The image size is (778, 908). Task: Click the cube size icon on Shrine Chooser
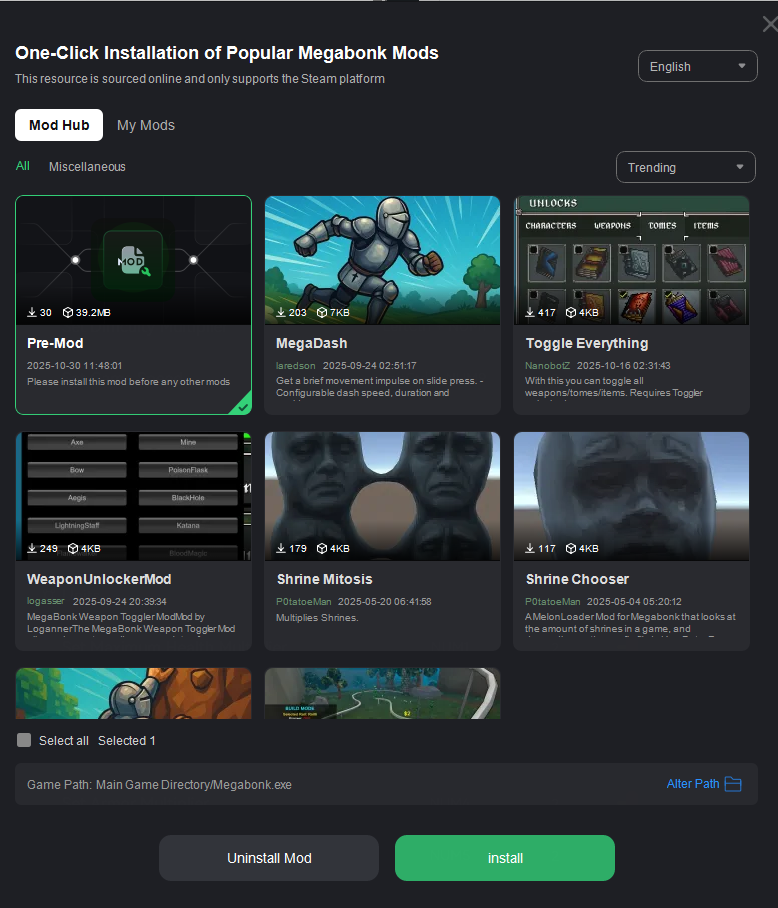[x=572, y=548]
